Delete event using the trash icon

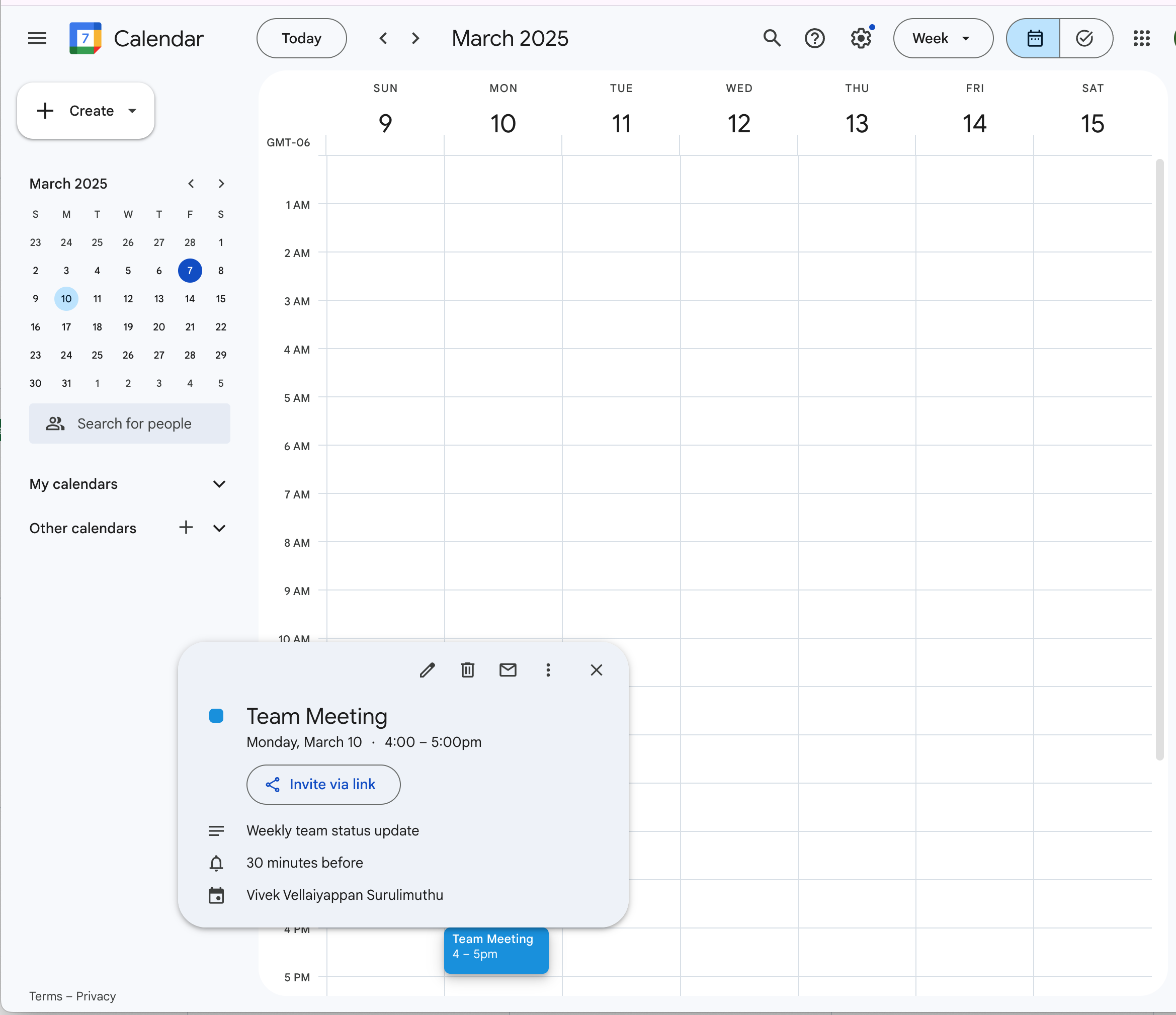point(468,670)
